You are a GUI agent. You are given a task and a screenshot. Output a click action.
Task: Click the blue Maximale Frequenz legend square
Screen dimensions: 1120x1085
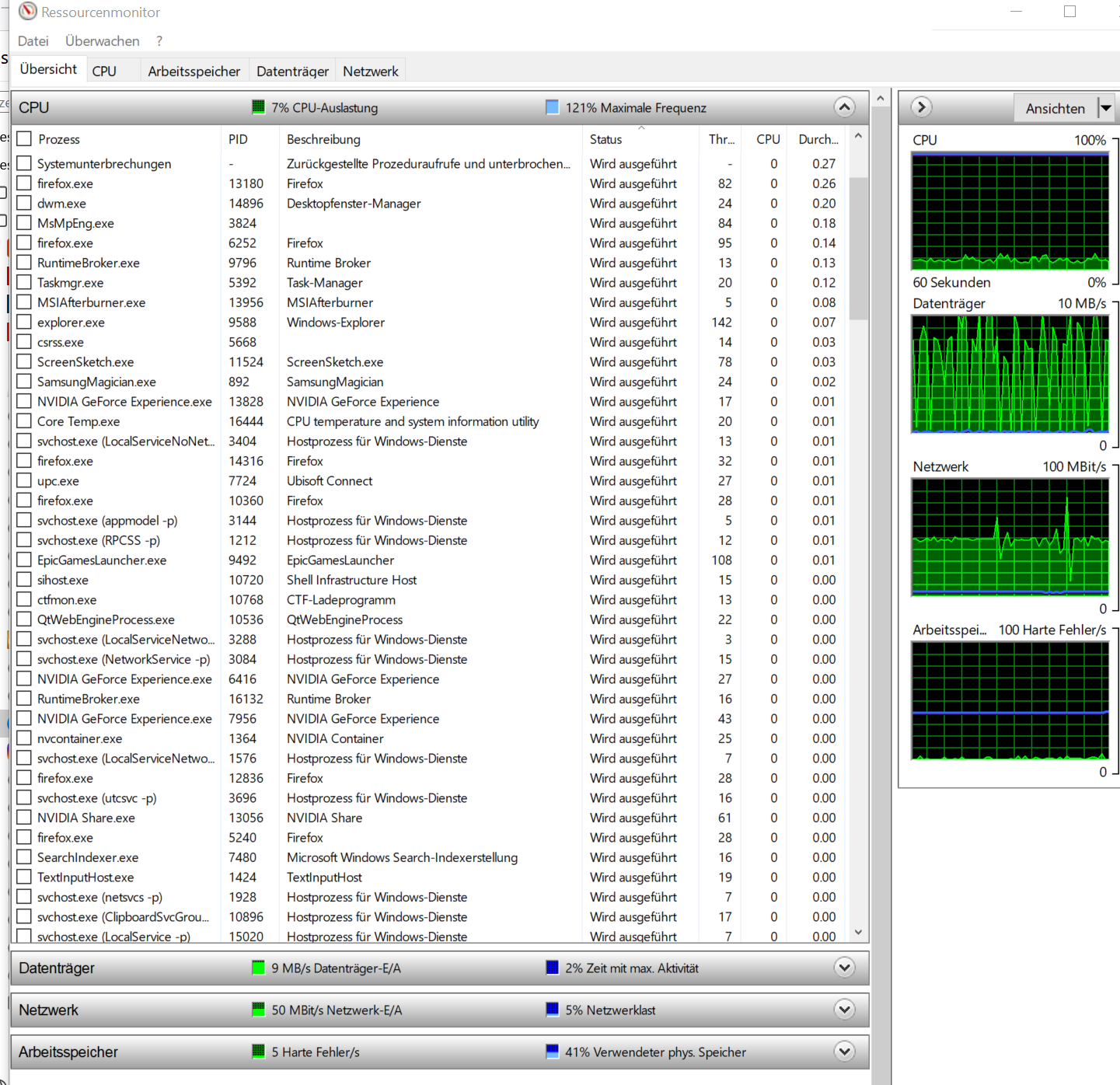553,107
